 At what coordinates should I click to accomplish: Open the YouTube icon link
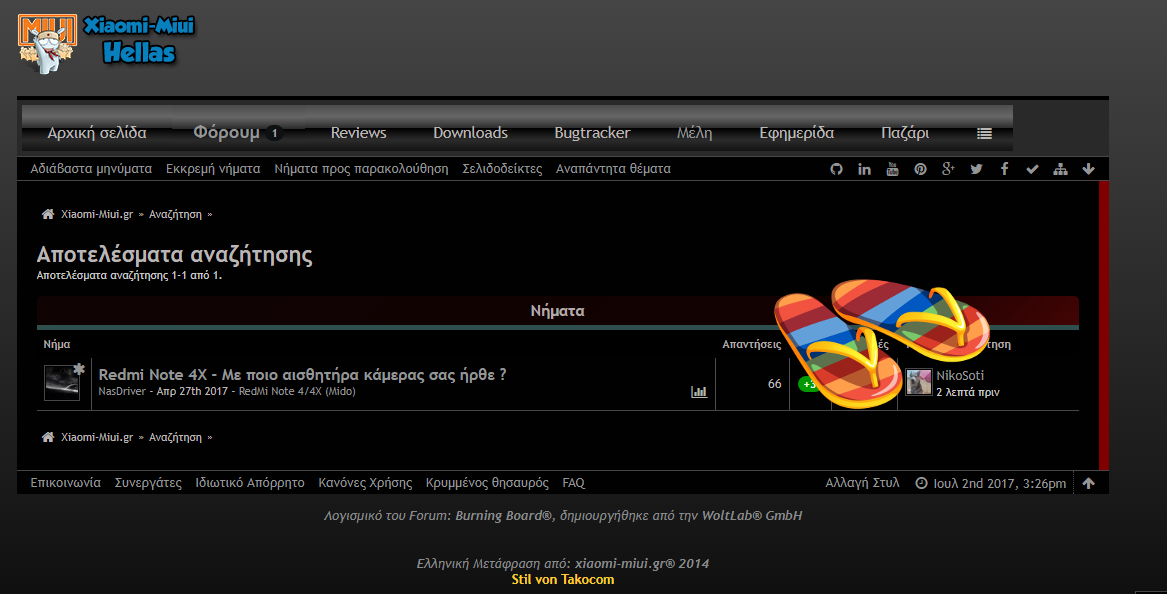pos(892,169)
